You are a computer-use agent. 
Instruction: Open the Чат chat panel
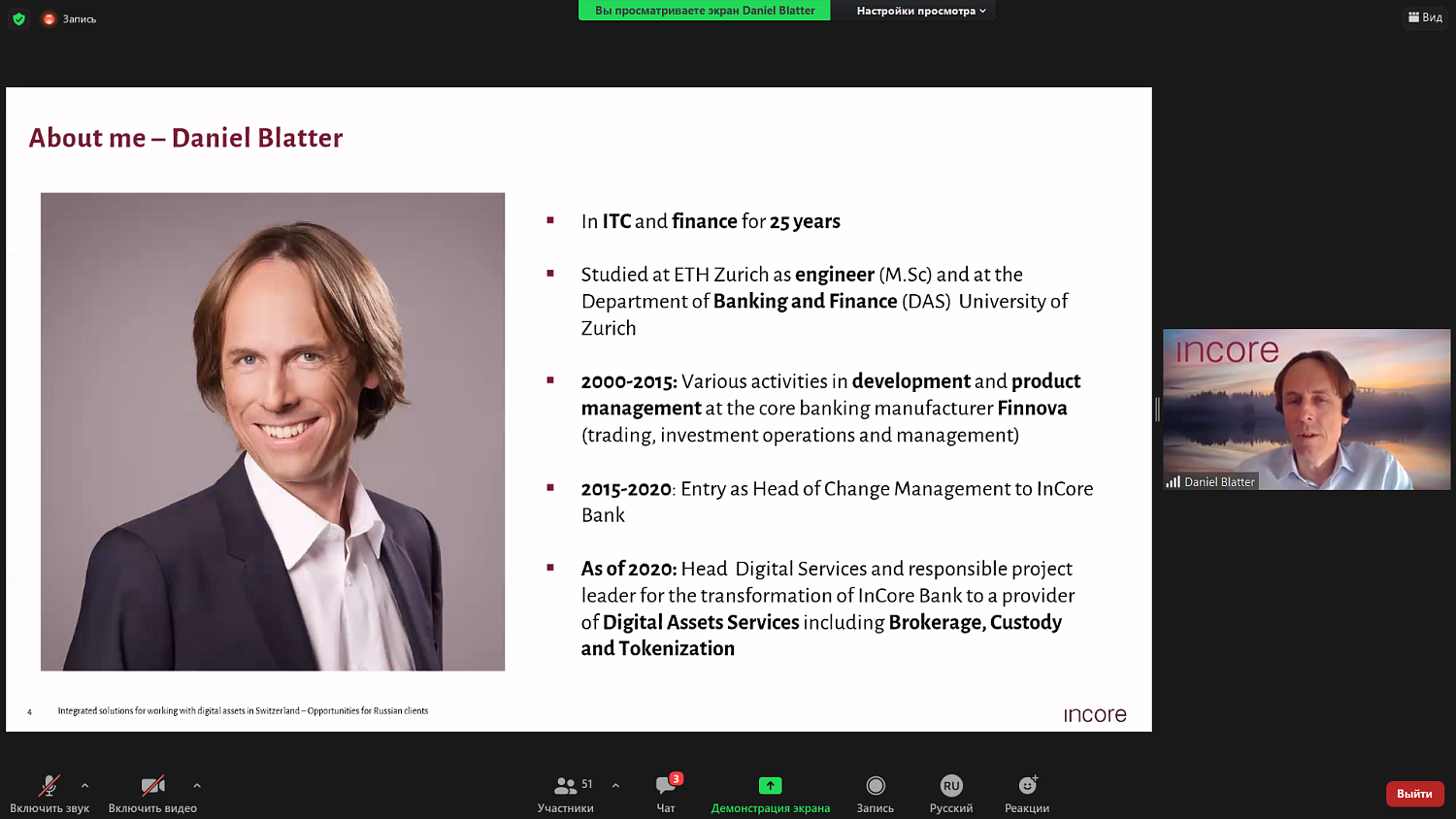[666, 794]
